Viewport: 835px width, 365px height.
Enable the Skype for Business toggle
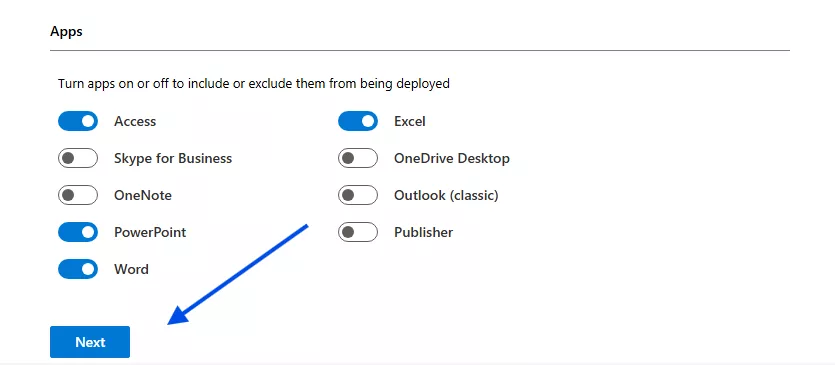(78, 158)
